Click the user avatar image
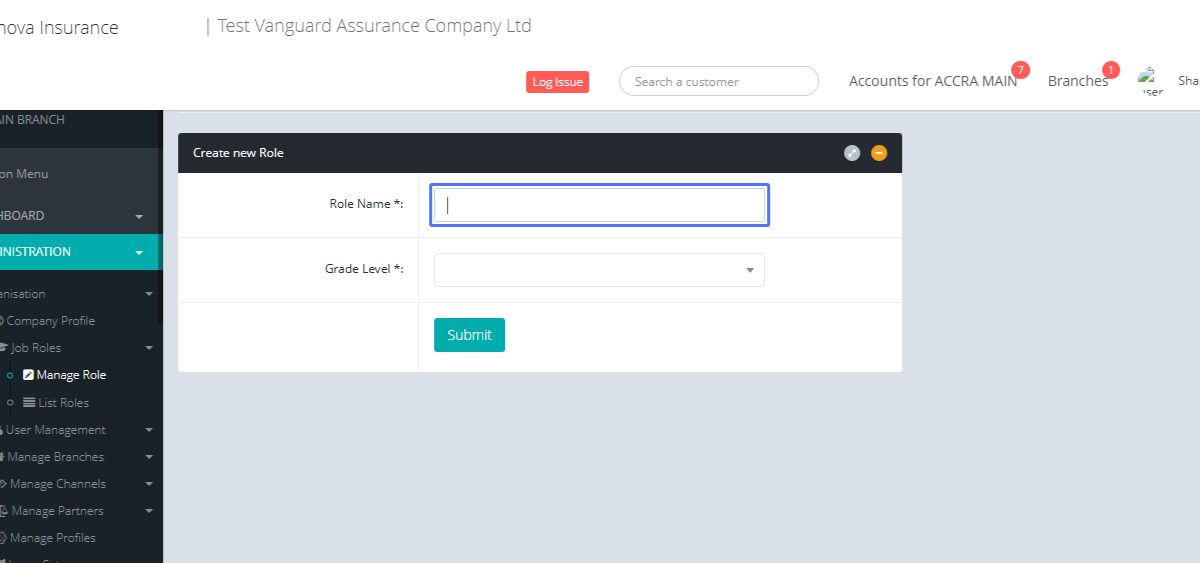 1150,80
